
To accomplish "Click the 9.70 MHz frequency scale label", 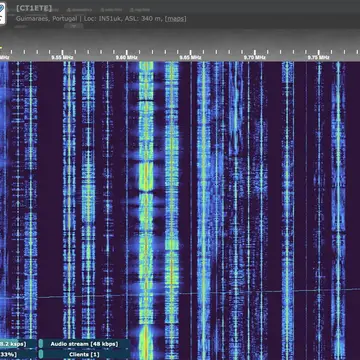I will point(255,57).
